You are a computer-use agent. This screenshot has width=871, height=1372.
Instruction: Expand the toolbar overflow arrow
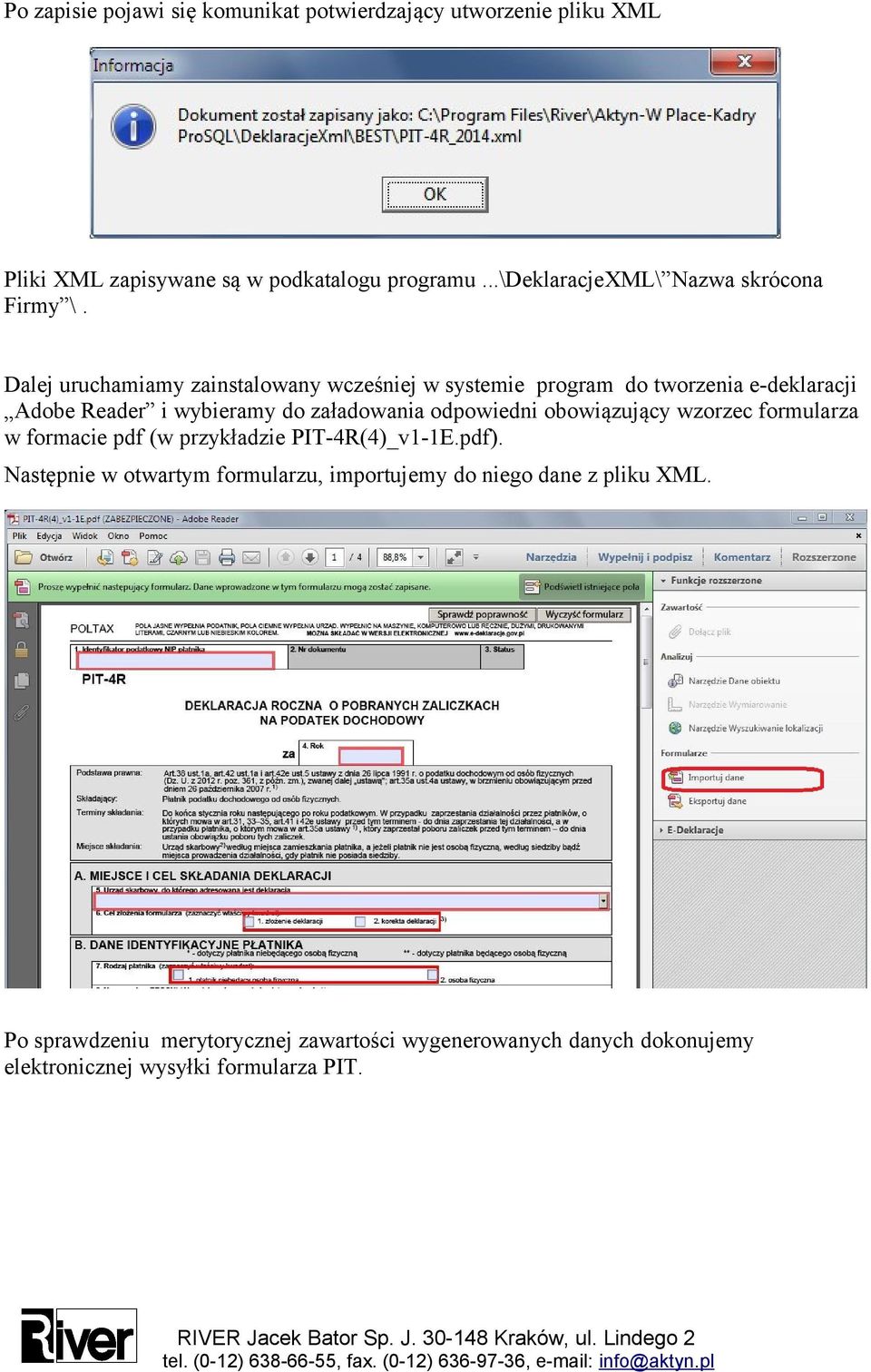click(x=476, y=557)
